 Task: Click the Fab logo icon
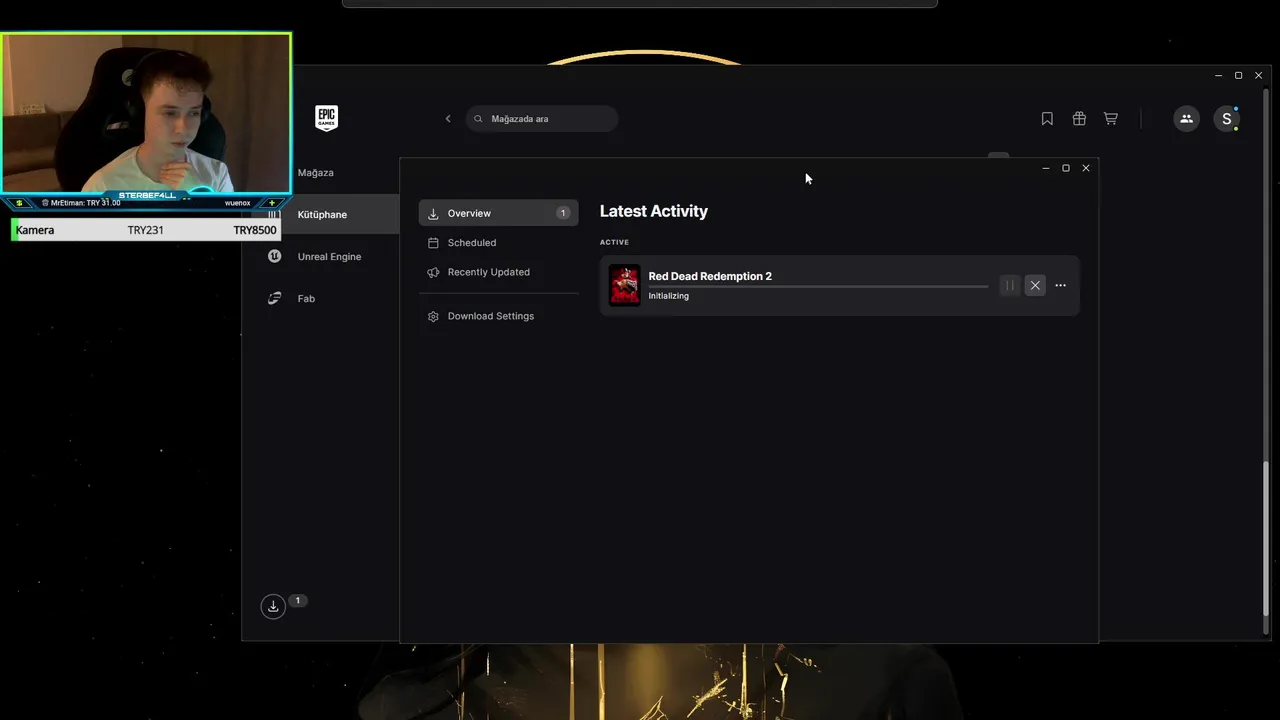point(274,298)
